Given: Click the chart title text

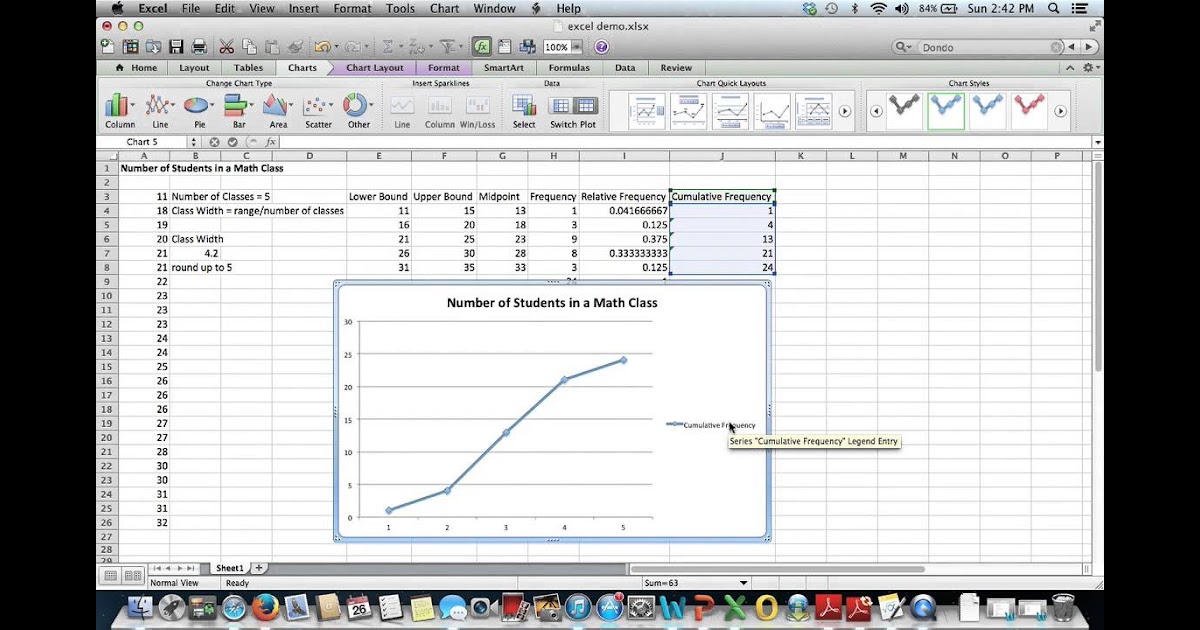Looking at the screenshot, I should click(552, 302).
